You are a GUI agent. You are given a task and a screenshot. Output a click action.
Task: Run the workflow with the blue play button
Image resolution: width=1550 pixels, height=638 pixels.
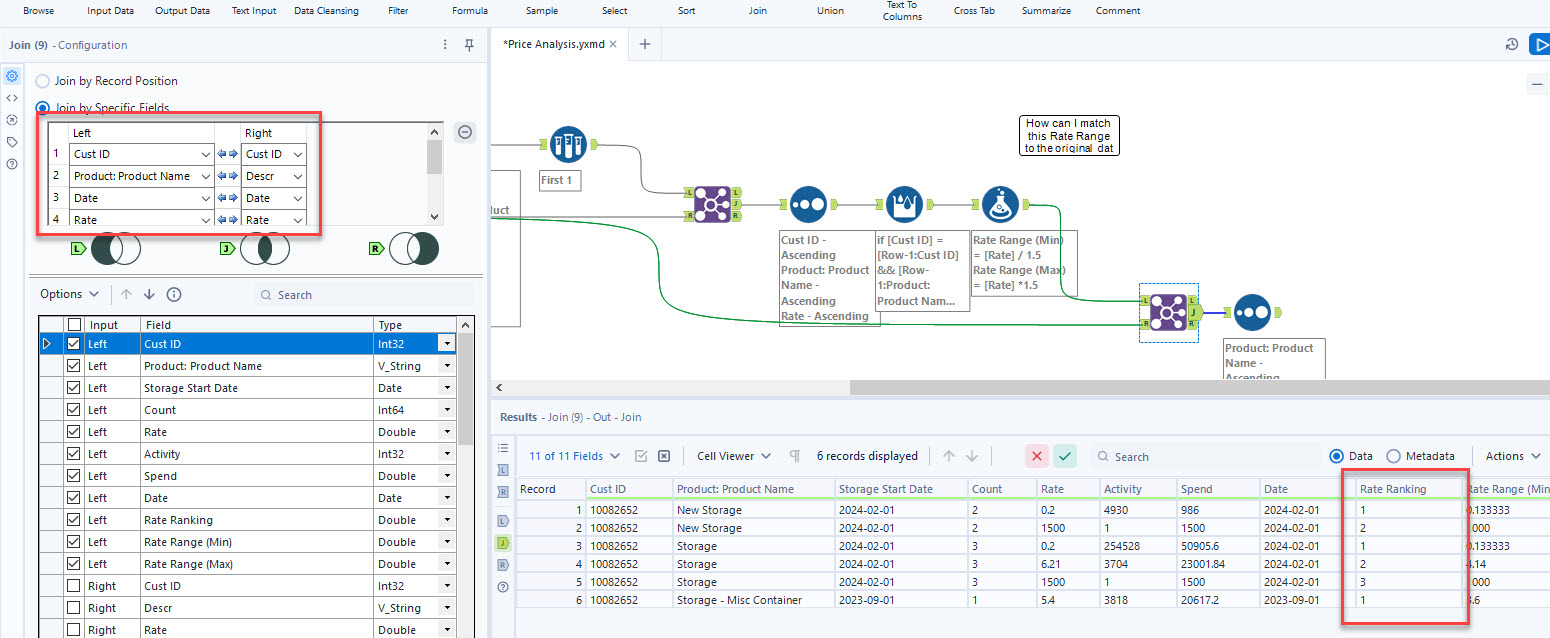coord(1541,44)
